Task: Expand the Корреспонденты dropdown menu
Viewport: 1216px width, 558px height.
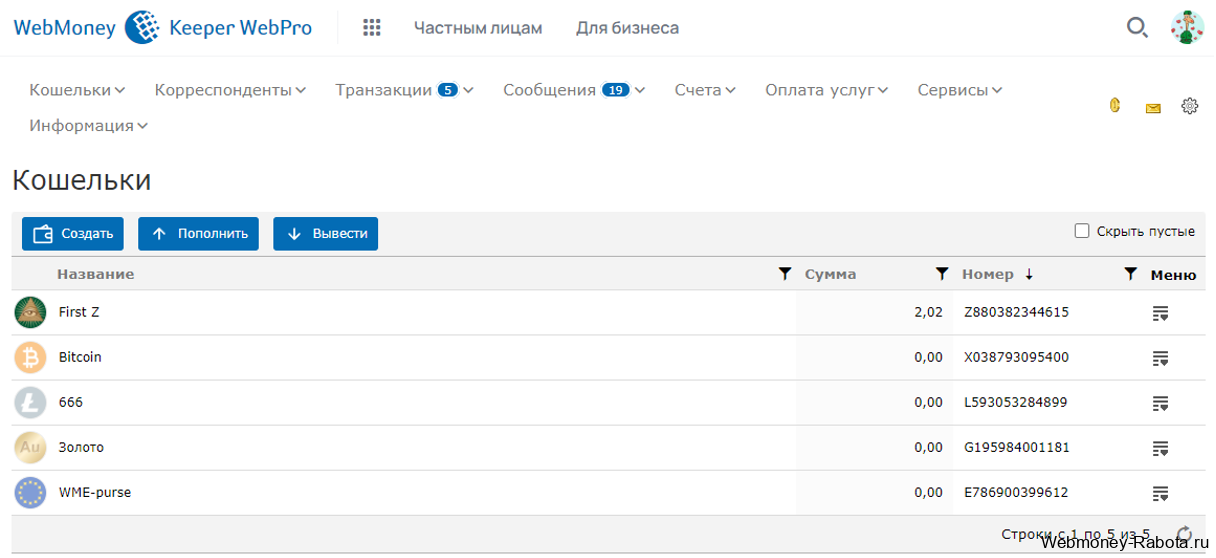Action: (x=230, y=90)
